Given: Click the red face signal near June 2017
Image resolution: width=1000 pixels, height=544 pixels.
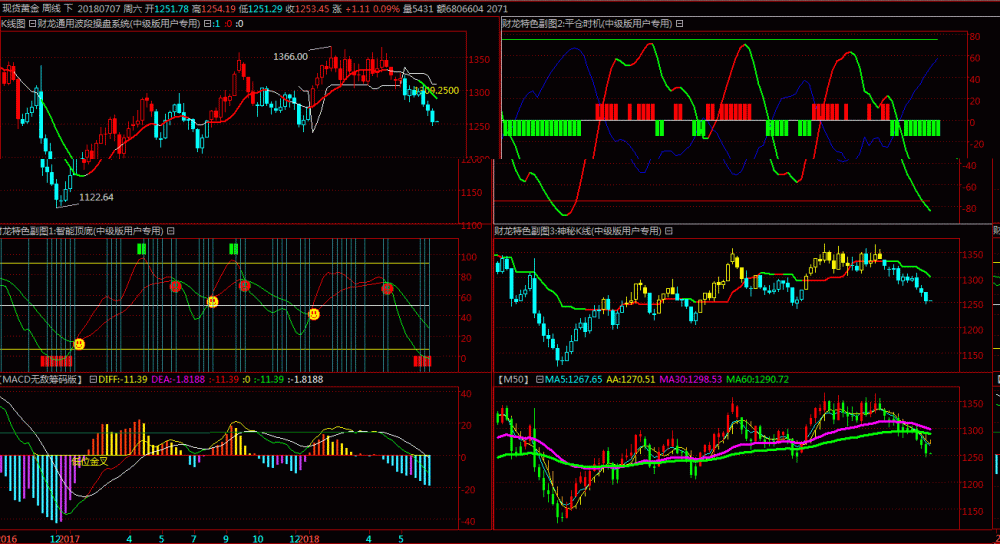Looking at the screenshot, I should tap(175, 287).
